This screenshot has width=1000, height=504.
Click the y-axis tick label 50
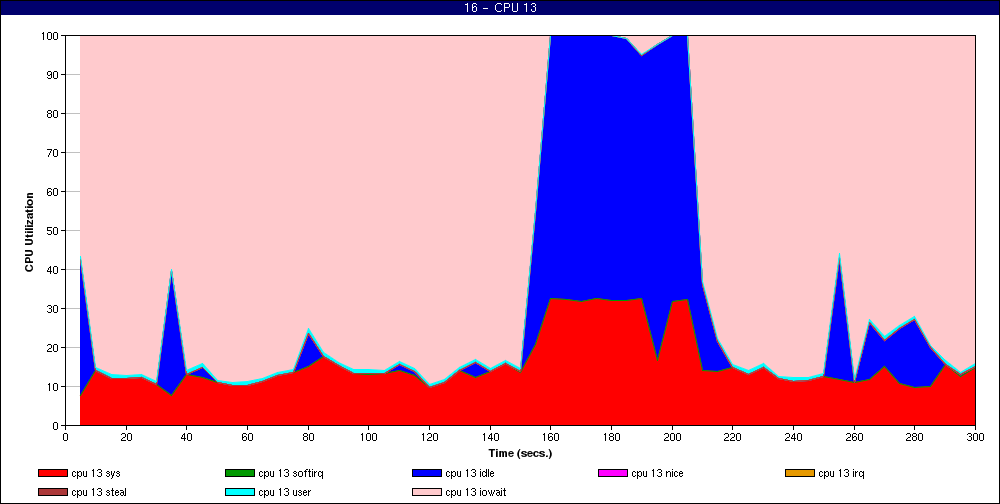(53, 231)
